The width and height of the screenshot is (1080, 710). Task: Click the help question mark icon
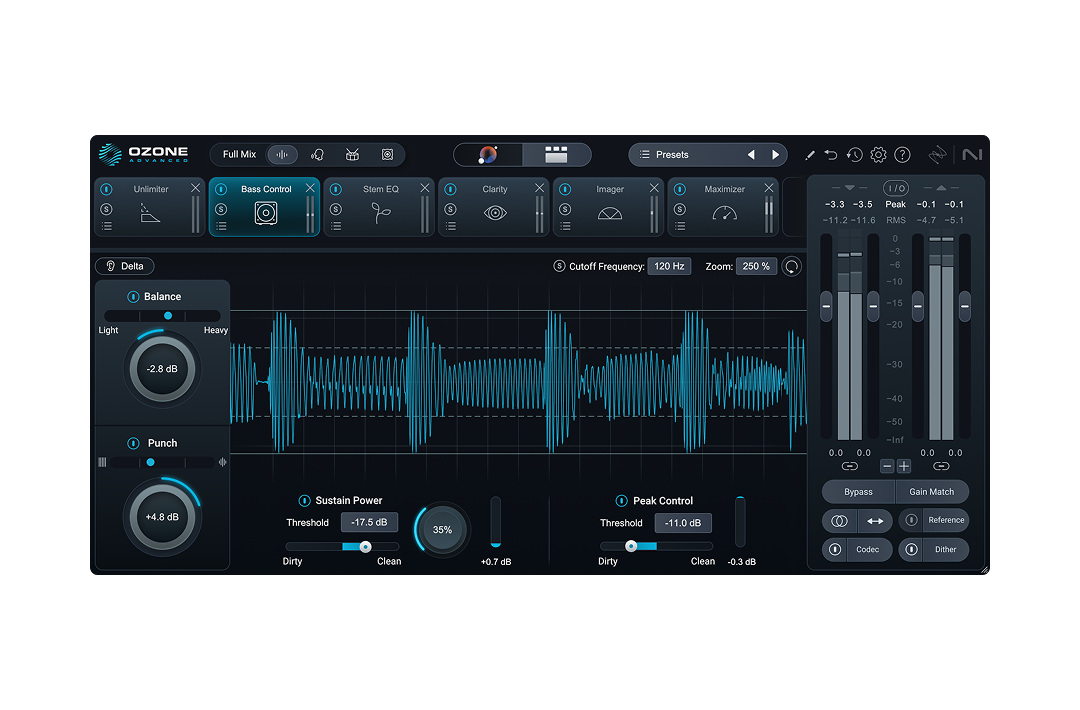(902, 155)
